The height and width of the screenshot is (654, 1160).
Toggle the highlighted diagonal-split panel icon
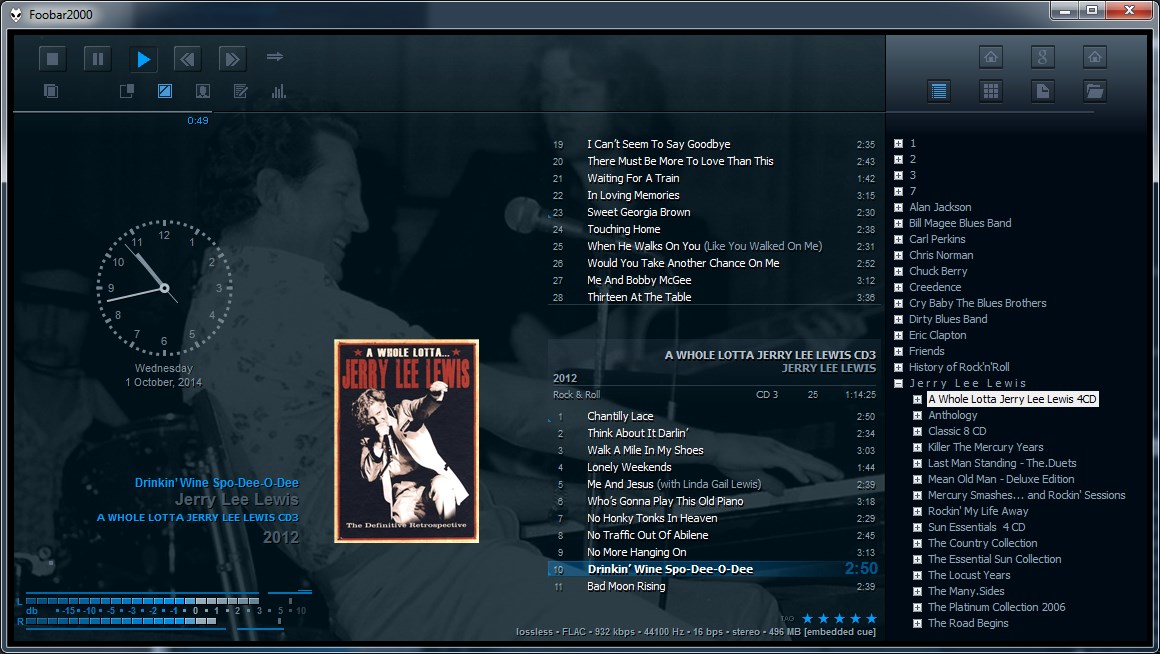coord(165,91)
